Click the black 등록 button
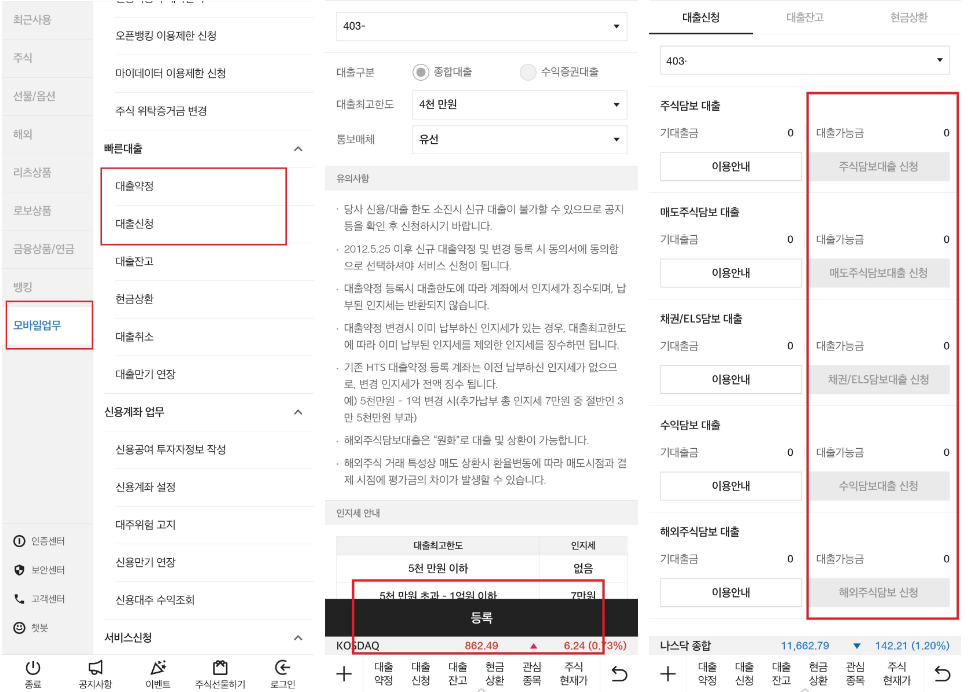This screenshot has width=968, height=692. coord(482,617)
